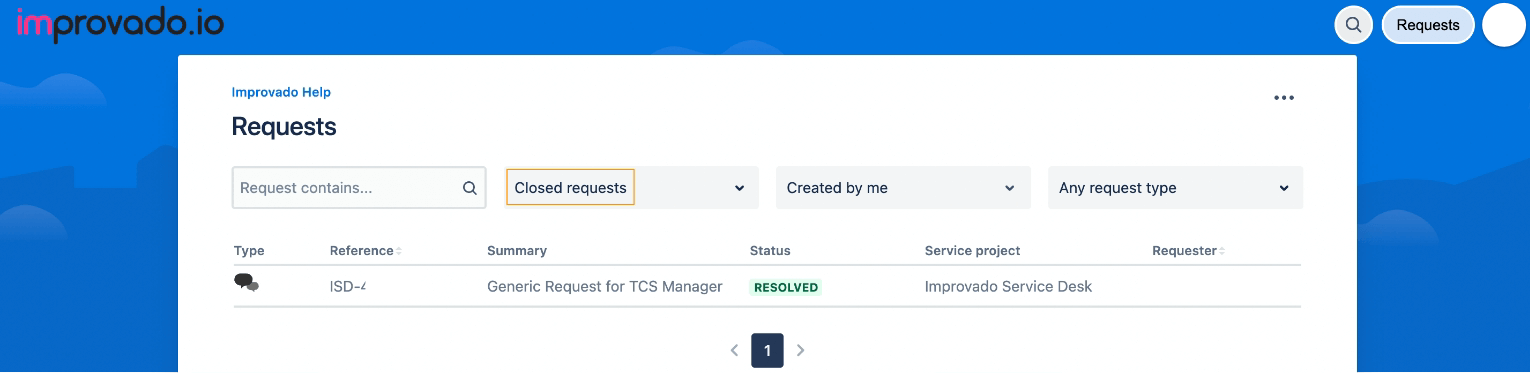
Task: Click the RESOLVED status badge
Action: [x=786, y=287]
